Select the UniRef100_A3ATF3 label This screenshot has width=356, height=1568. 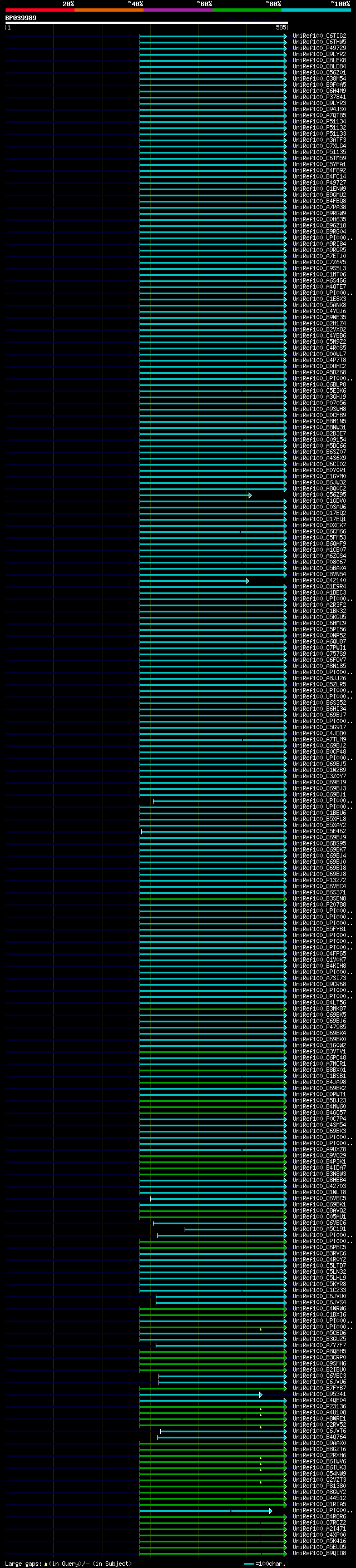[319, 140]
